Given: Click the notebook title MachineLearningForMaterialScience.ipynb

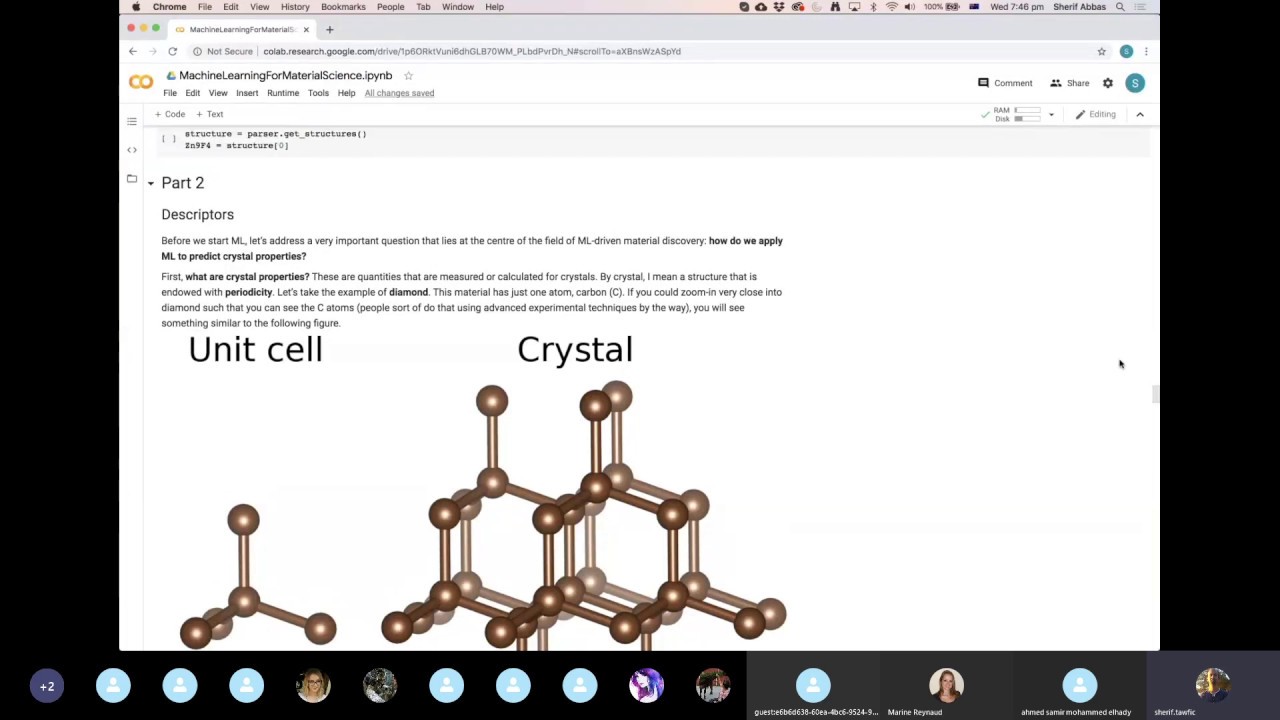Looking at the screenshot, I should (285, 76).
